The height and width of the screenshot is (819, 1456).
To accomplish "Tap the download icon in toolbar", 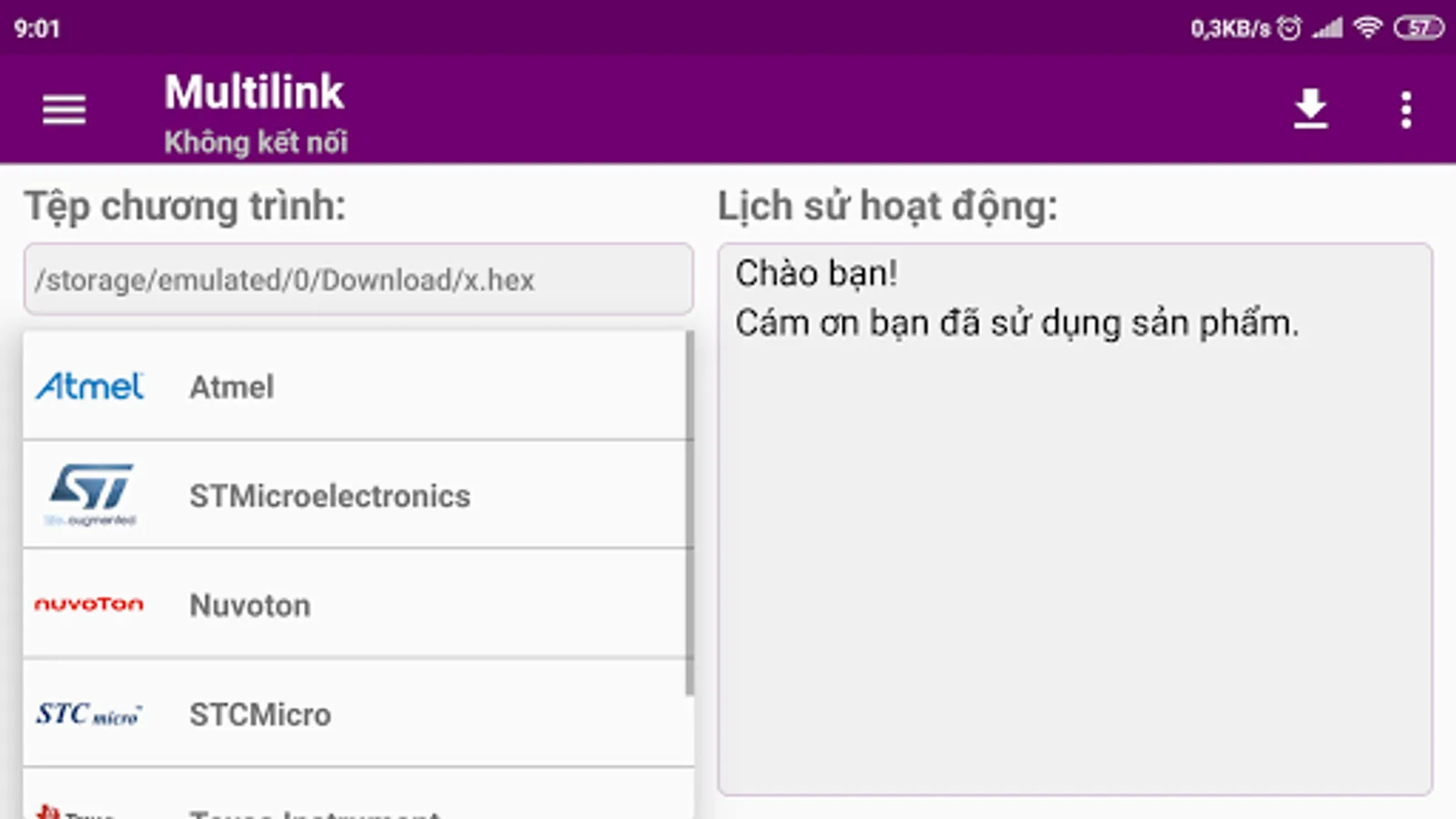I will point(1310,109).
